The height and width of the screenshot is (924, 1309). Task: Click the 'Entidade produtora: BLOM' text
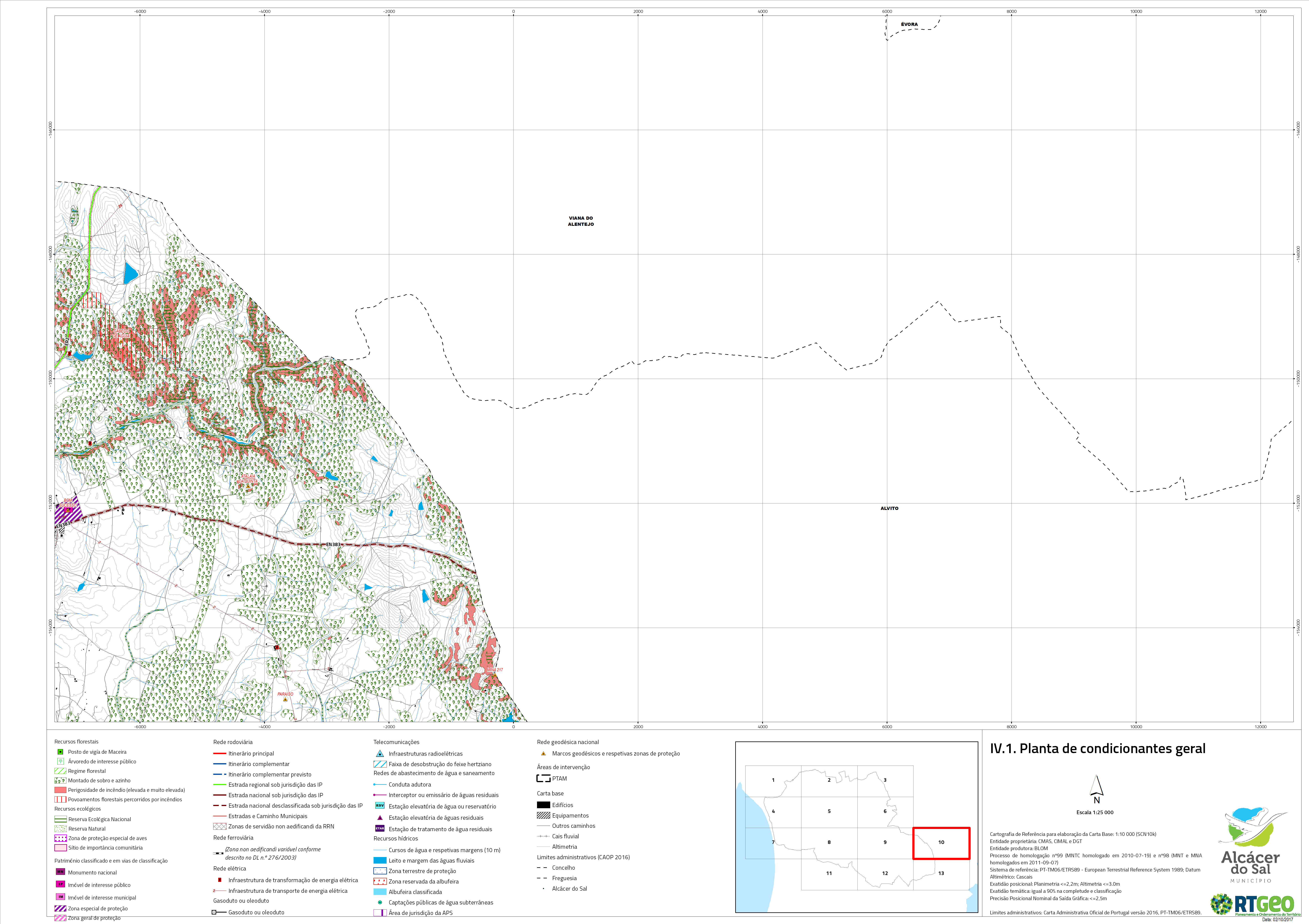1019,849
